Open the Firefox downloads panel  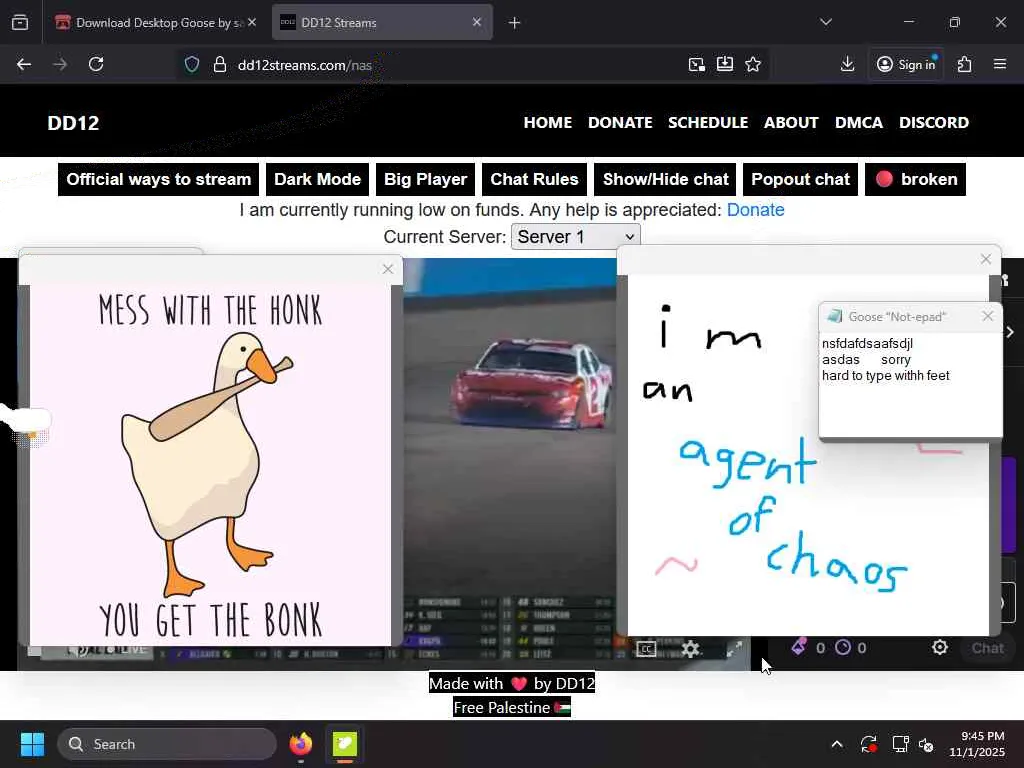847,64
